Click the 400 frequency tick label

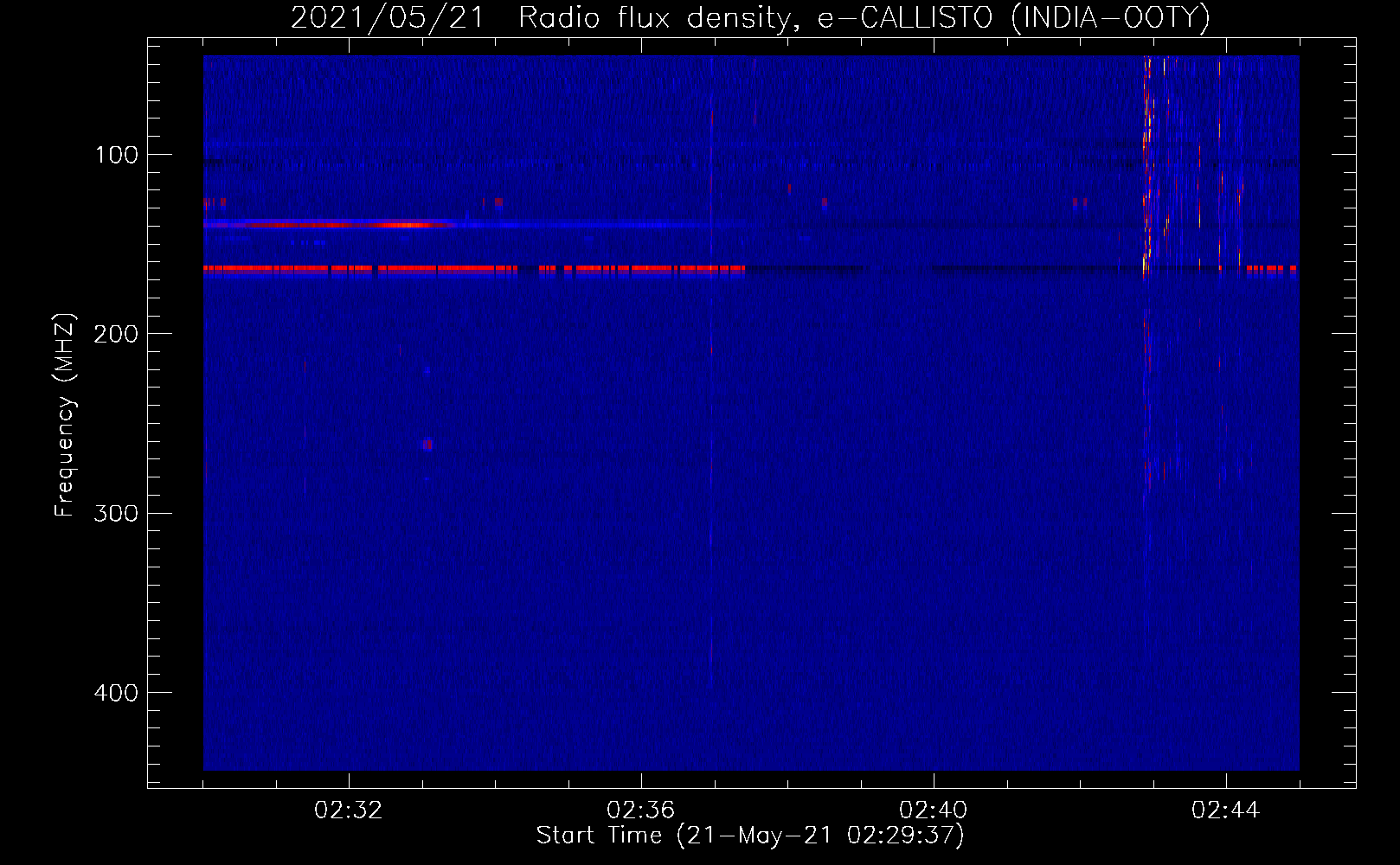[116, 693]
